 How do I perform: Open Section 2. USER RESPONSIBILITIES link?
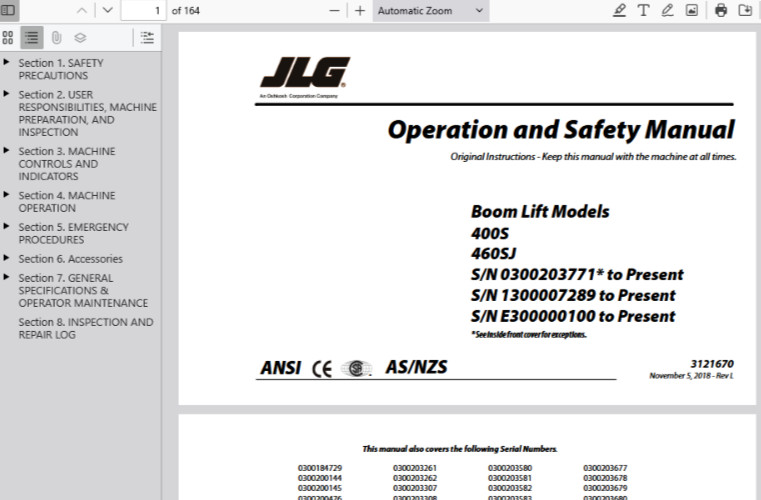[x=87, y=114]
